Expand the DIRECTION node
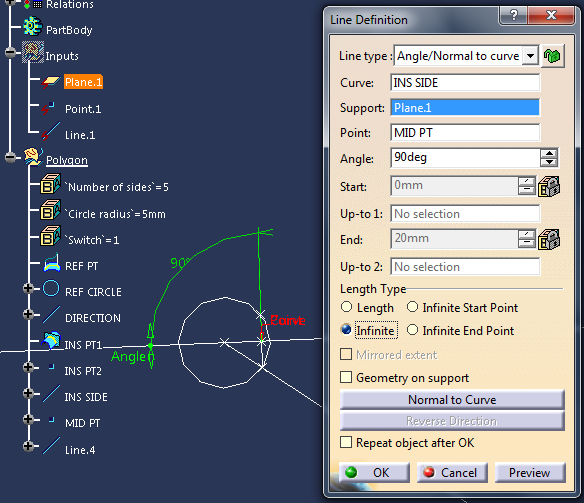The width and height of the screenshot is (584, 503). click(x=28, y=314)
